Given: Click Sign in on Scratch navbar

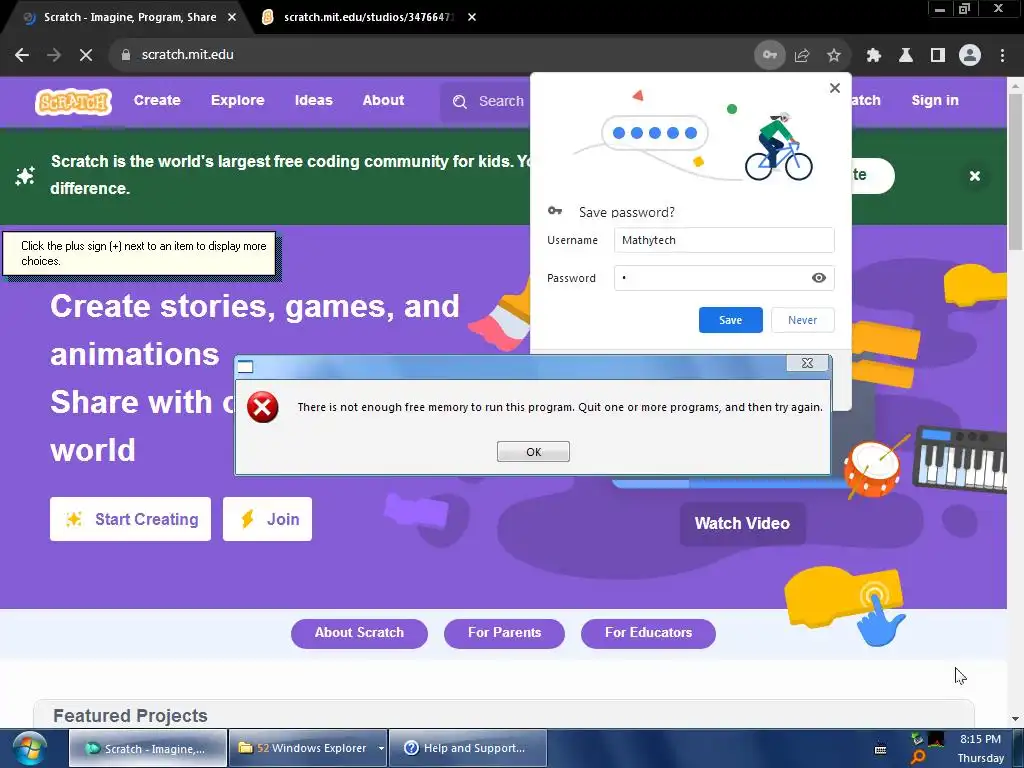Looking at the screenshot, I should 935,101.
